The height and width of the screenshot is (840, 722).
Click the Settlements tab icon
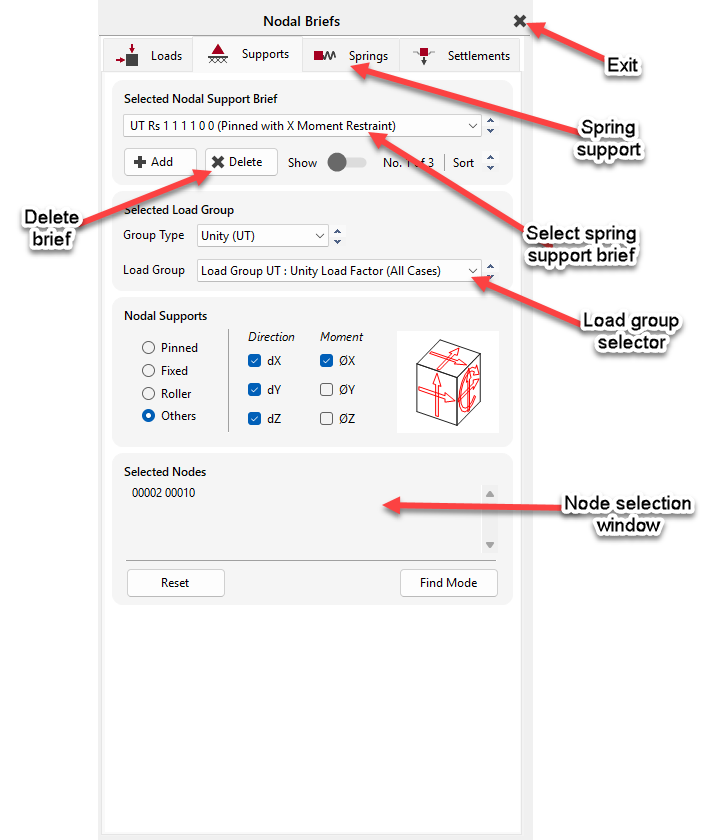425,55
